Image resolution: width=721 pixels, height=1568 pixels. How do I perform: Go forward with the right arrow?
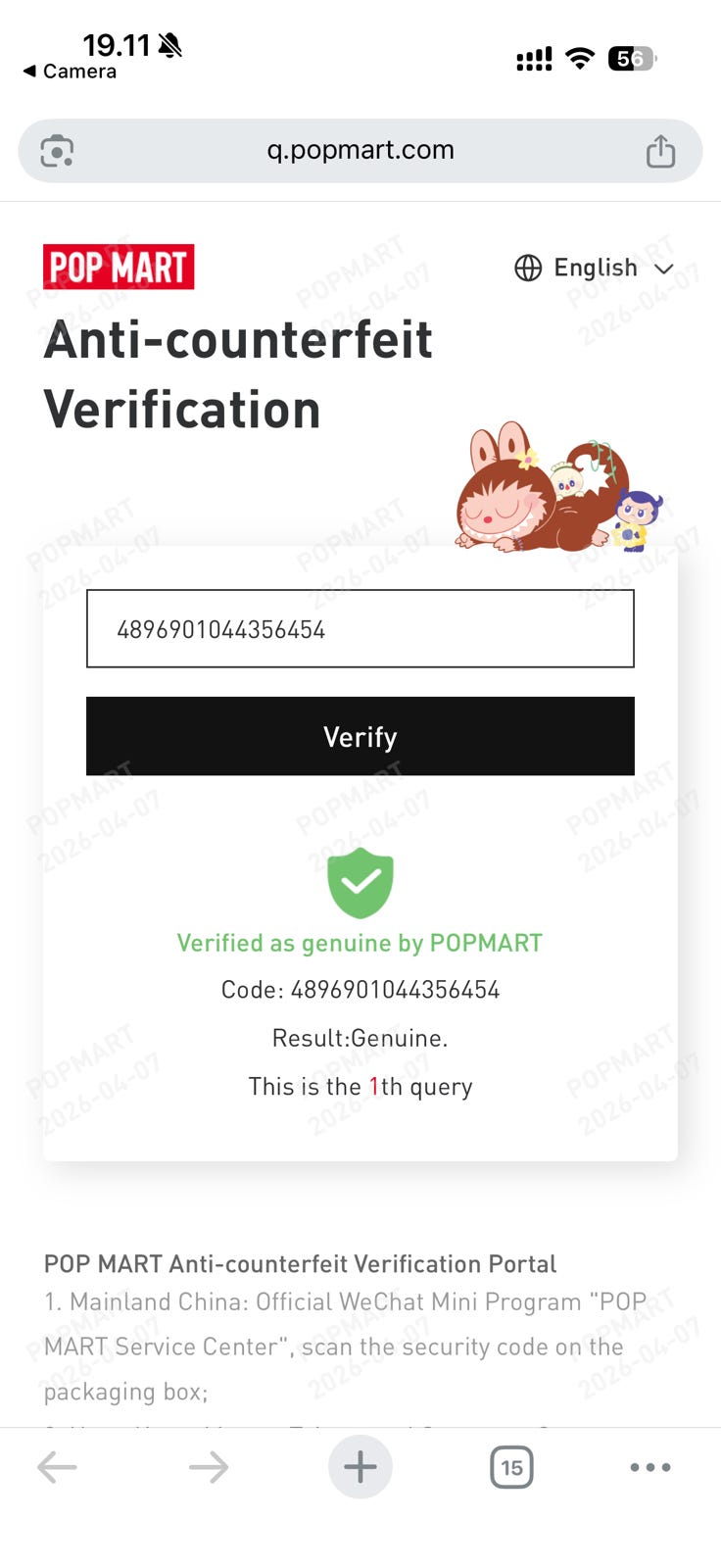(x=208, y=1467)
